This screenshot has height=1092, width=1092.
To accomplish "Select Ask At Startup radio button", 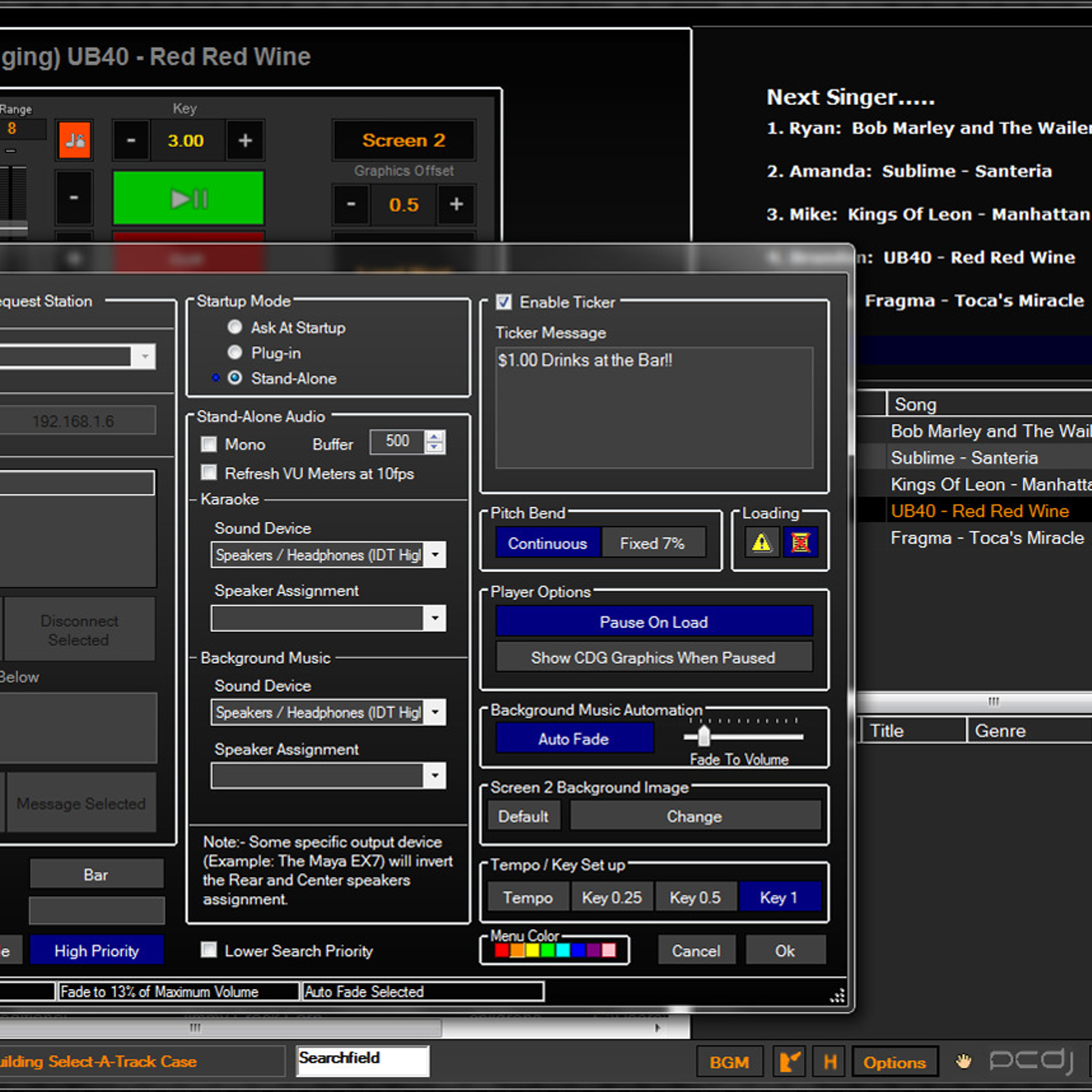I will (235, 327).
